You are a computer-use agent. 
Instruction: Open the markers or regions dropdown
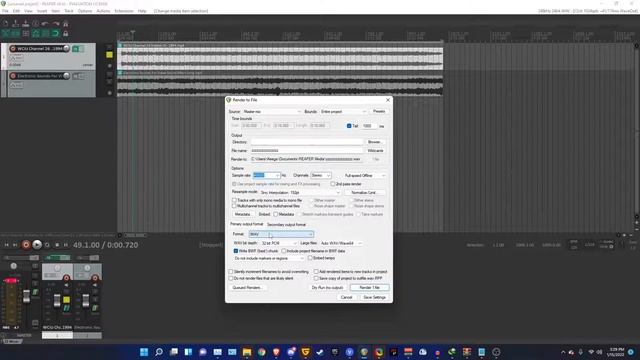pos(269,258)
